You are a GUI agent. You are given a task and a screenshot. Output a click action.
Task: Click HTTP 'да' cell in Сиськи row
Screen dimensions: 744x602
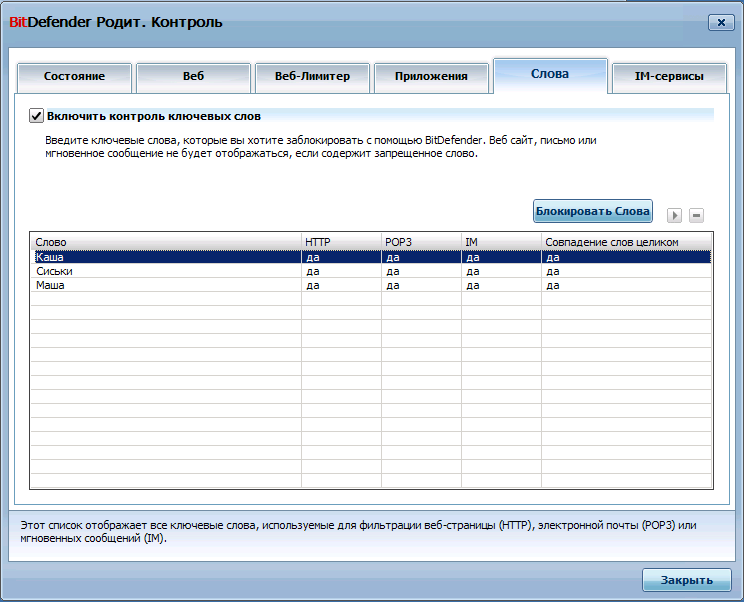341,271
